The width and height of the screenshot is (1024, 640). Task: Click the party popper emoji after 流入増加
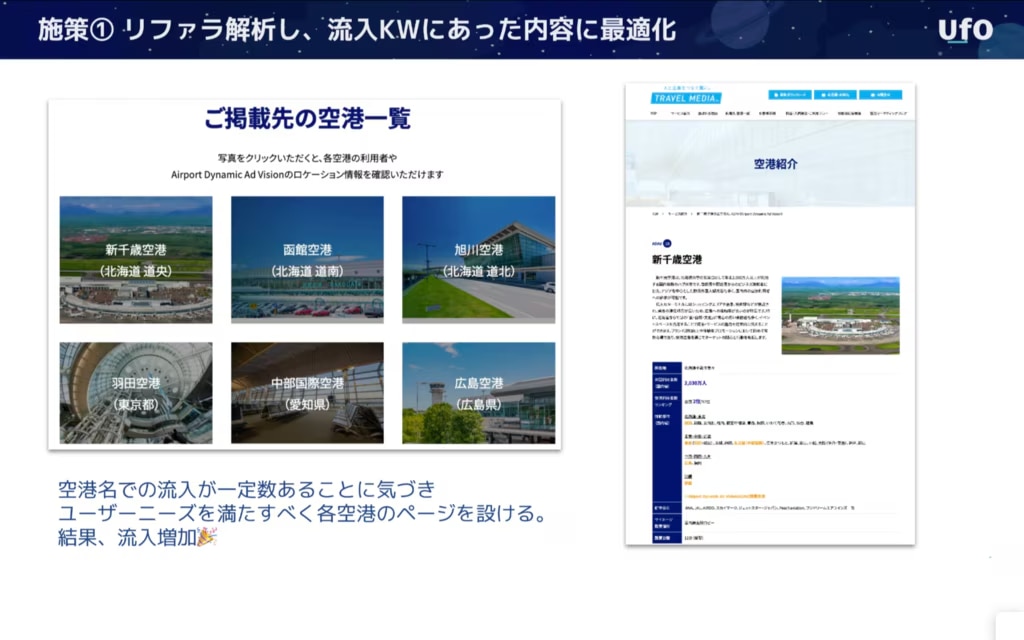pyautogui.click(x=207, y=537)
